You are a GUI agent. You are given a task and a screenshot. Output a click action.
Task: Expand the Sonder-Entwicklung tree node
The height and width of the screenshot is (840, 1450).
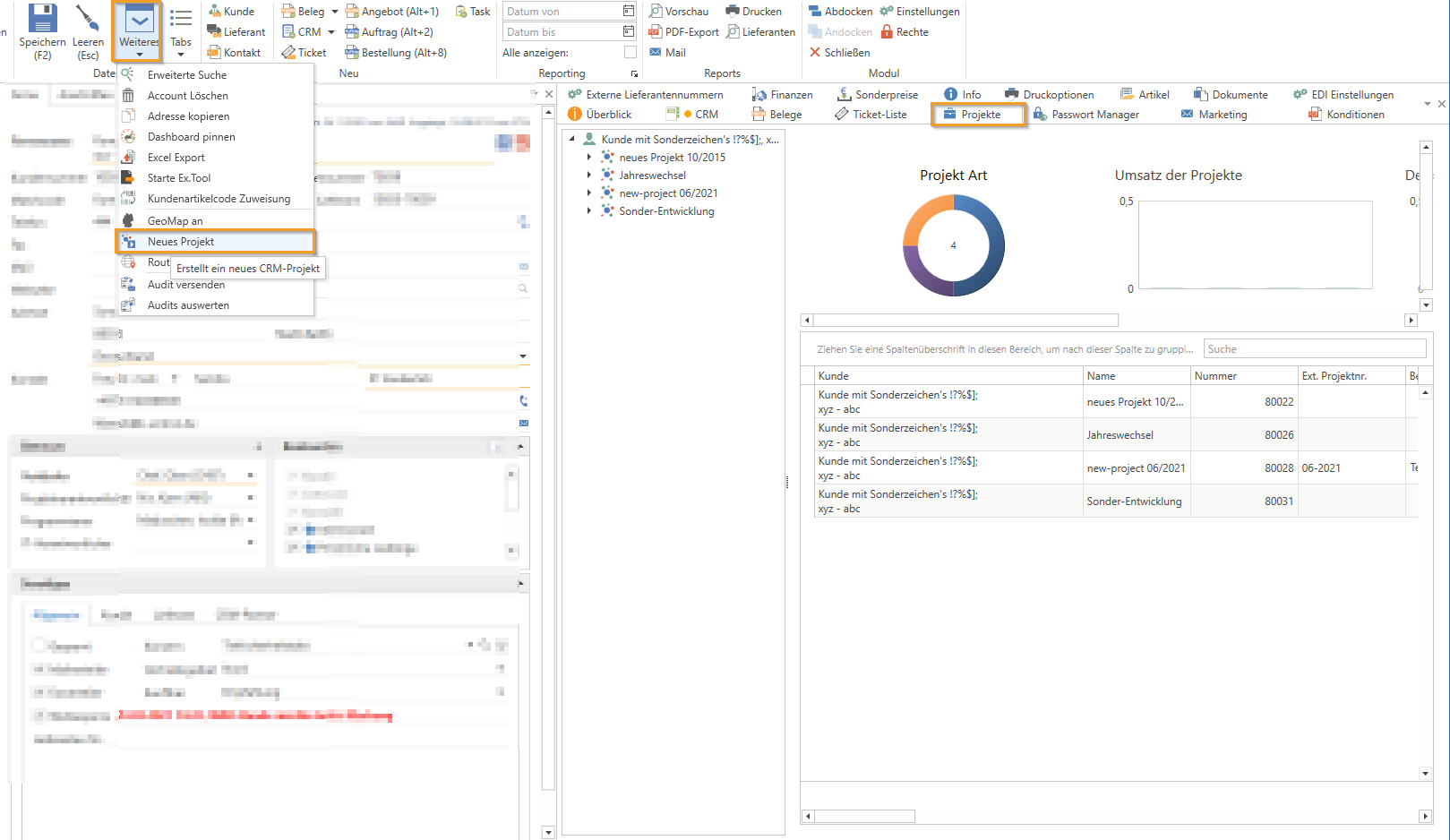(x=589, y=211)
